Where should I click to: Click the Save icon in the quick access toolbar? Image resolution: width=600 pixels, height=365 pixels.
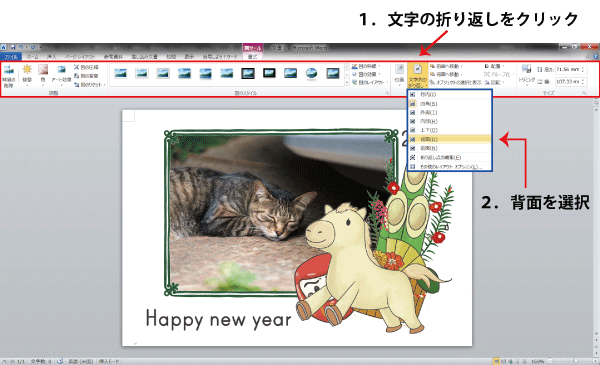pyautogui.click(x=13, y=47)
